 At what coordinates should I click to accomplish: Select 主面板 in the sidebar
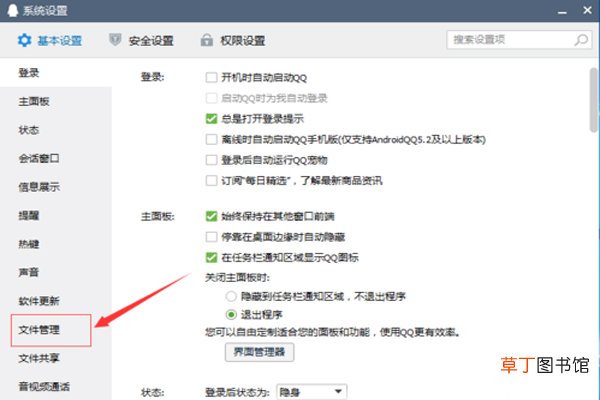(x=56, y=101)
